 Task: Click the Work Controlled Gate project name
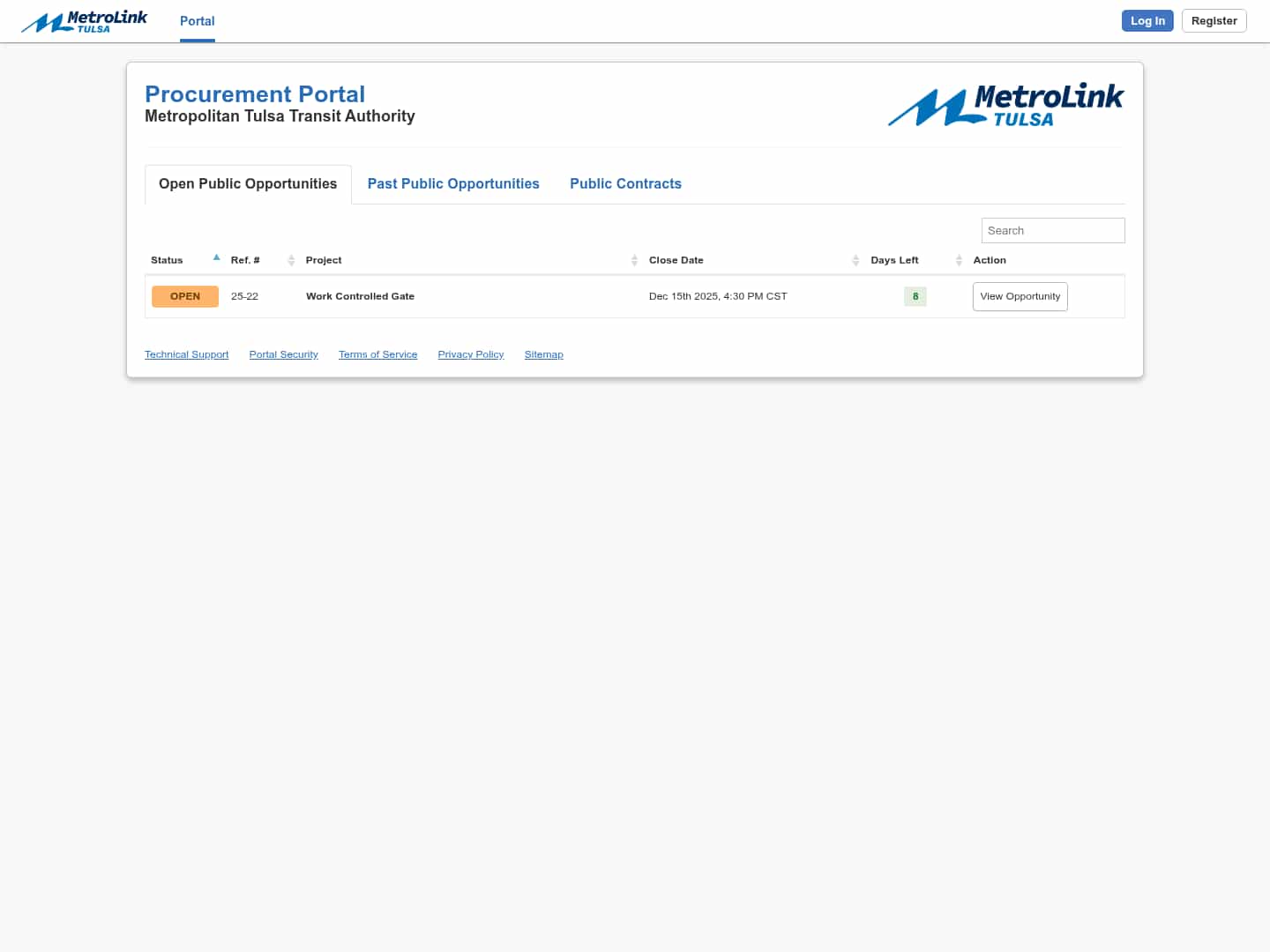360,296
